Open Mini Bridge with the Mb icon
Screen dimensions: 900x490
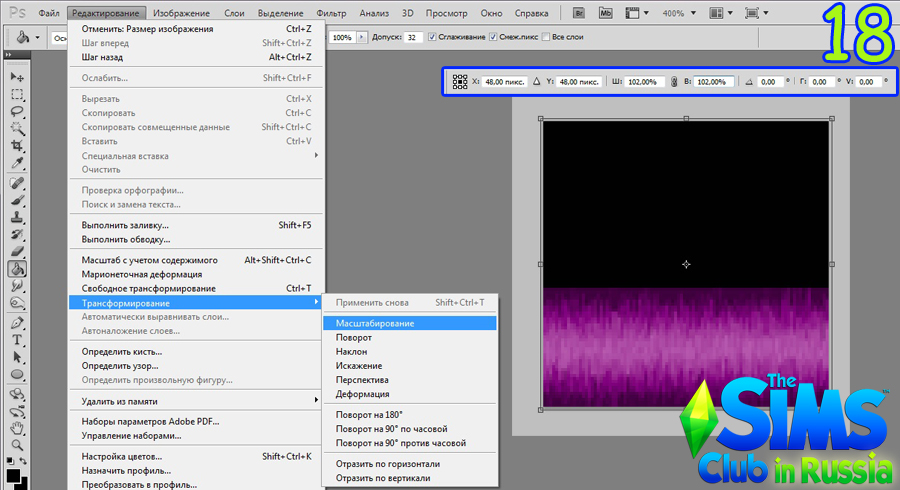pos(607,14)
